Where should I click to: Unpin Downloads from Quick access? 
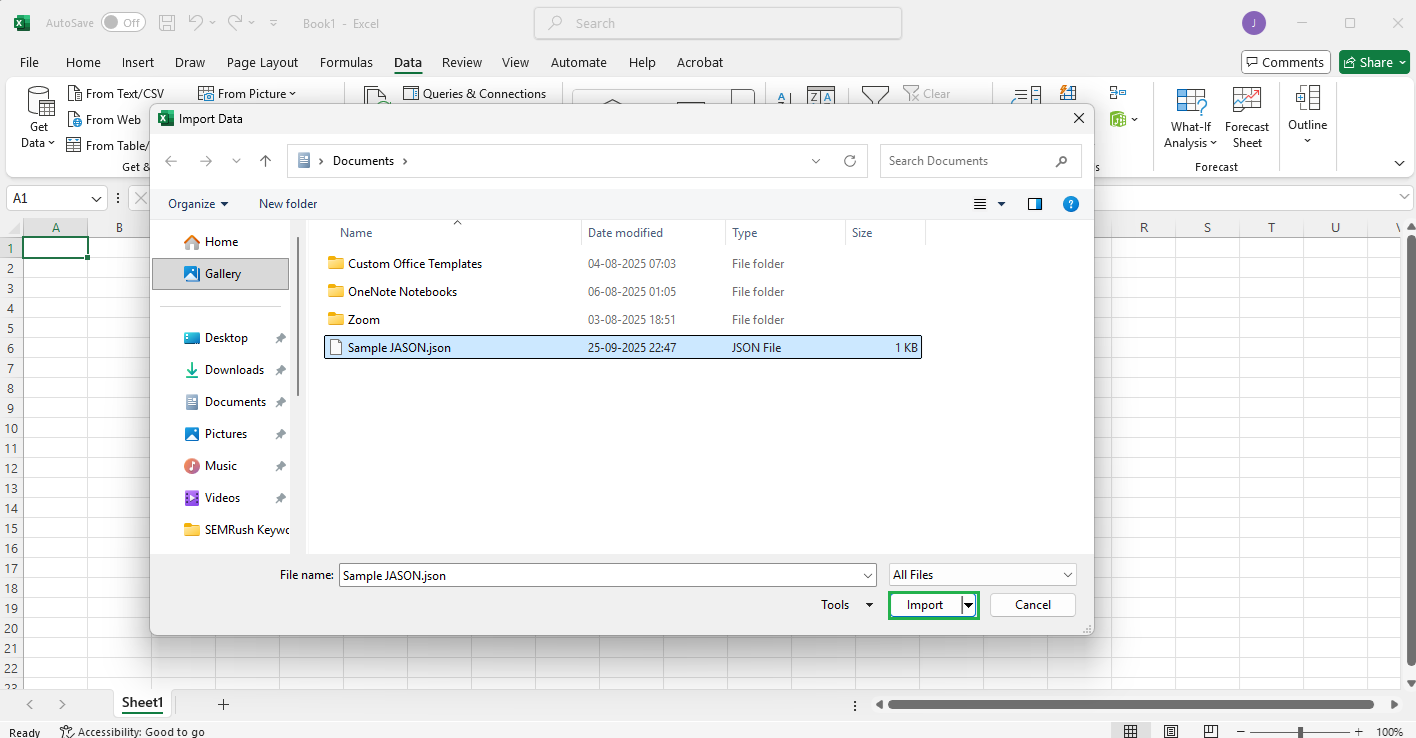click(x=280, y=369)
